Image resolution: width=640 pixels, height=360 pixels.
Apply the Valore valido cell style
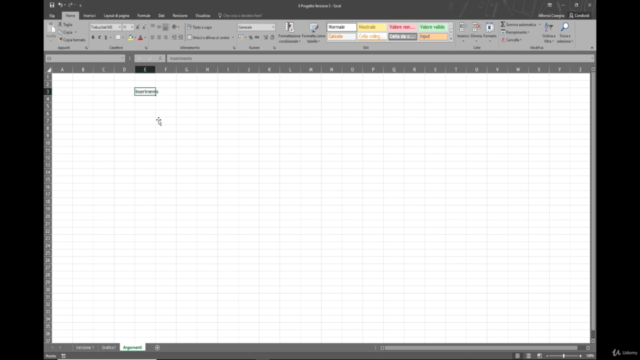(433, 27)
